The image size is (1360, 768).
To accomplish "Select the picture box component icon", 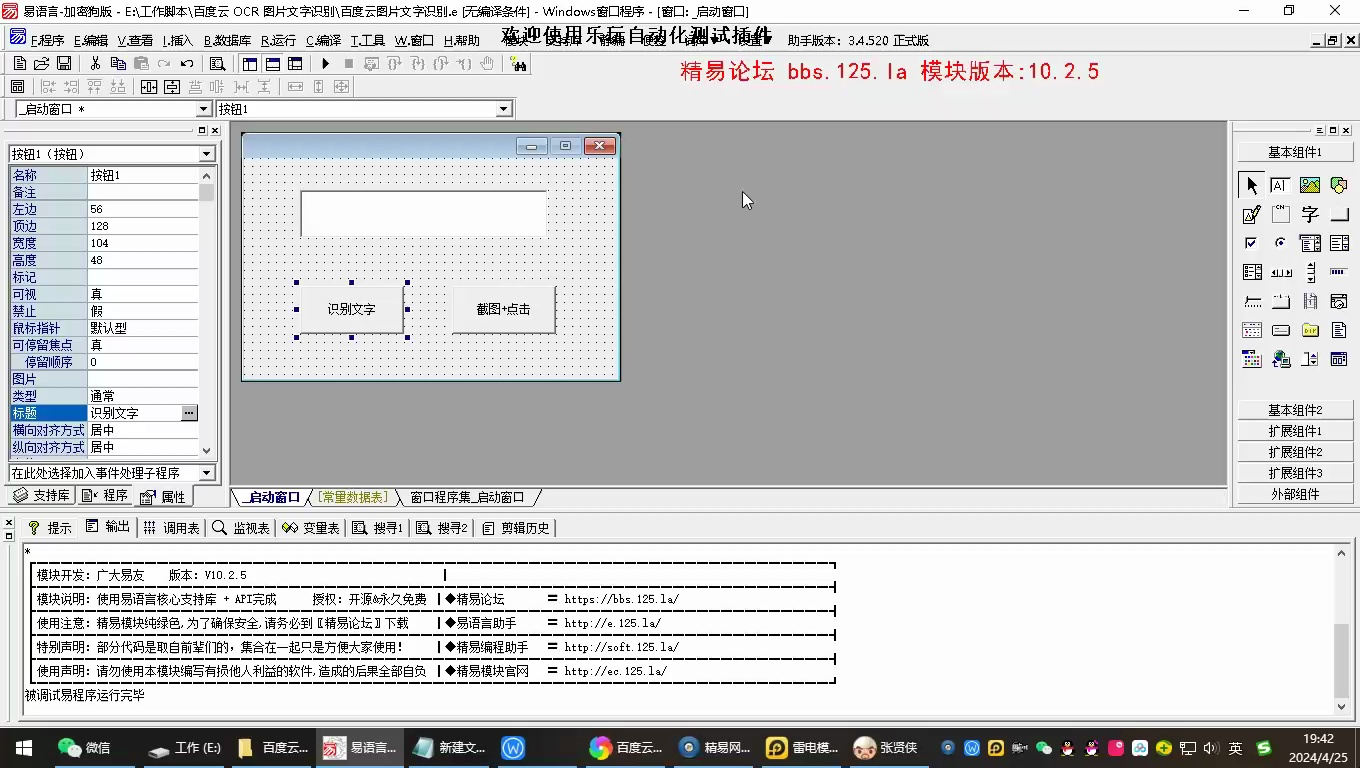I will point(1310,185).
